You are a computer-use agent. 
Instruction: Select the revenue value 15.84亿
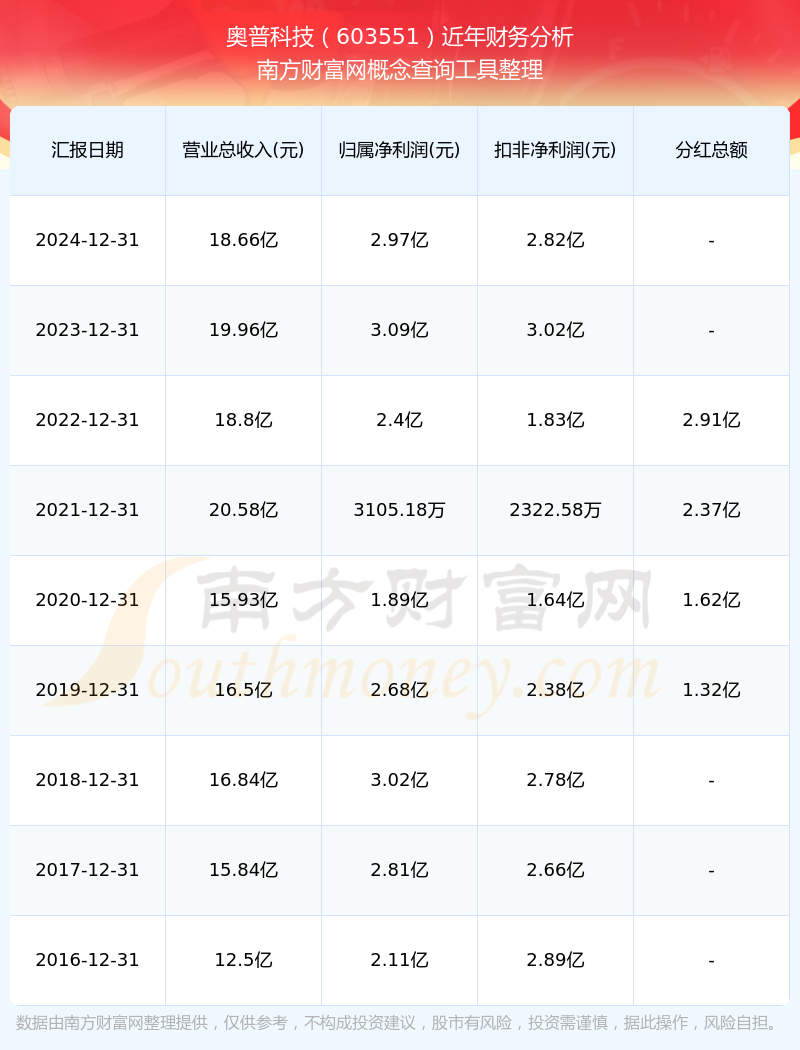click(x=243, y=870)
